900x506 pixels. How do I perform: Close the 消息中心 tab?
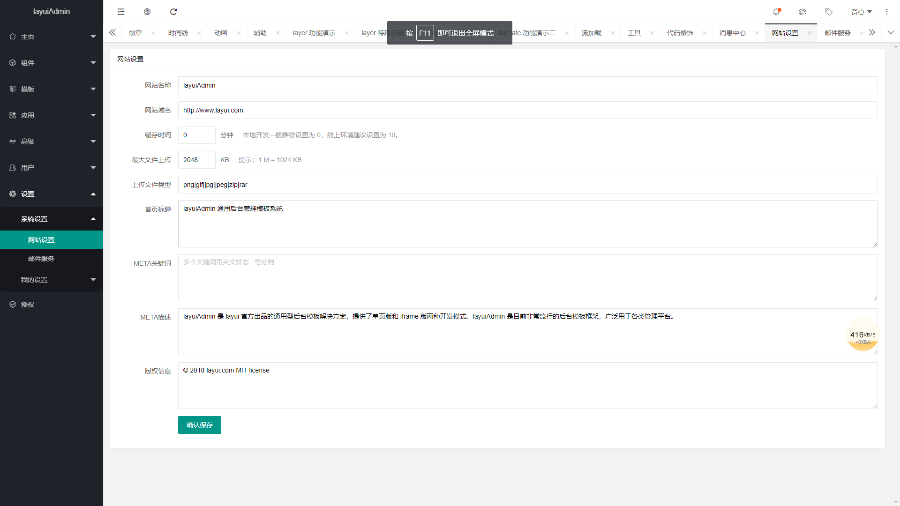pos(757,33)
